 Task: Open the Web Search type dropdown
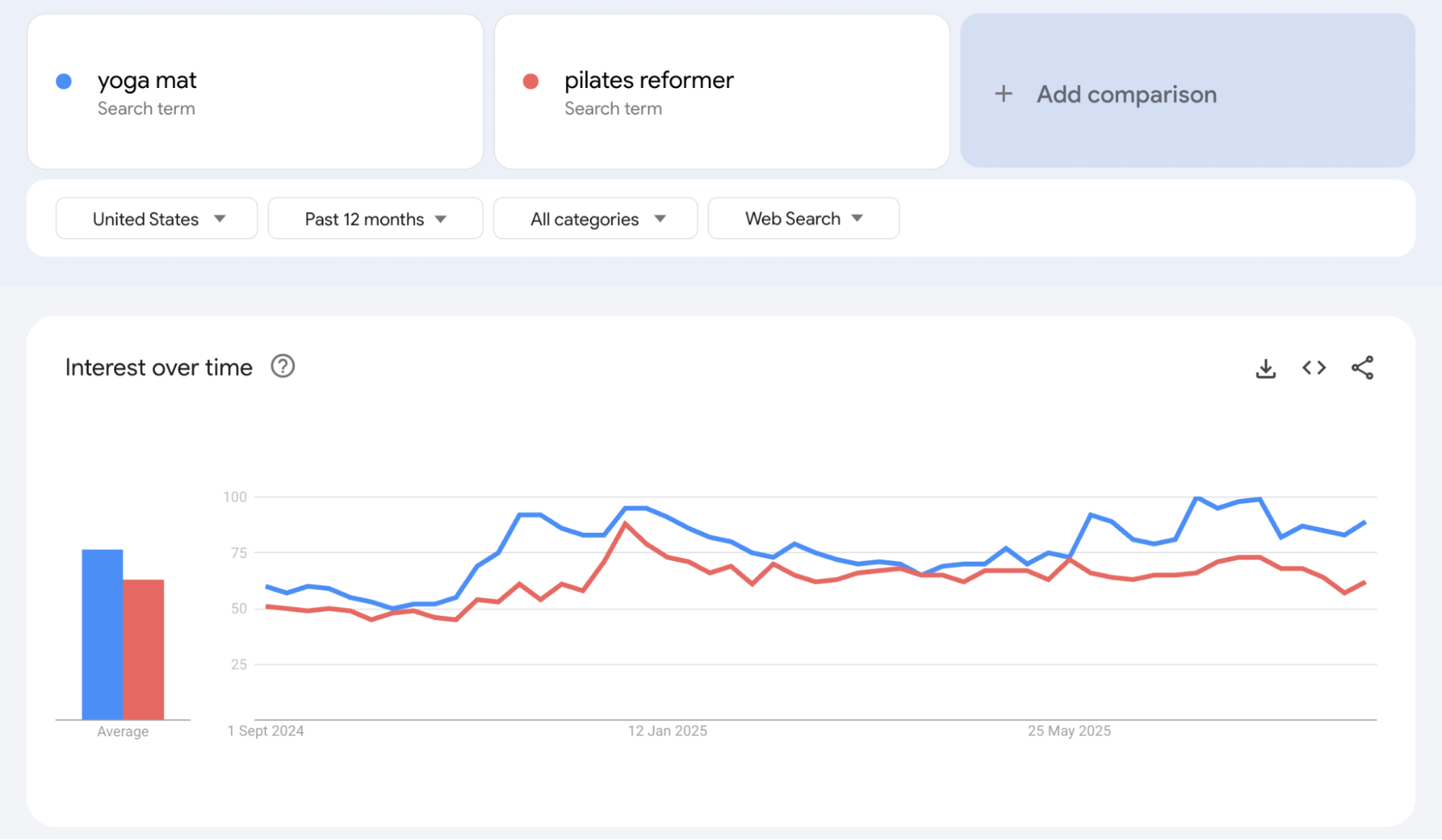point(803,218)
